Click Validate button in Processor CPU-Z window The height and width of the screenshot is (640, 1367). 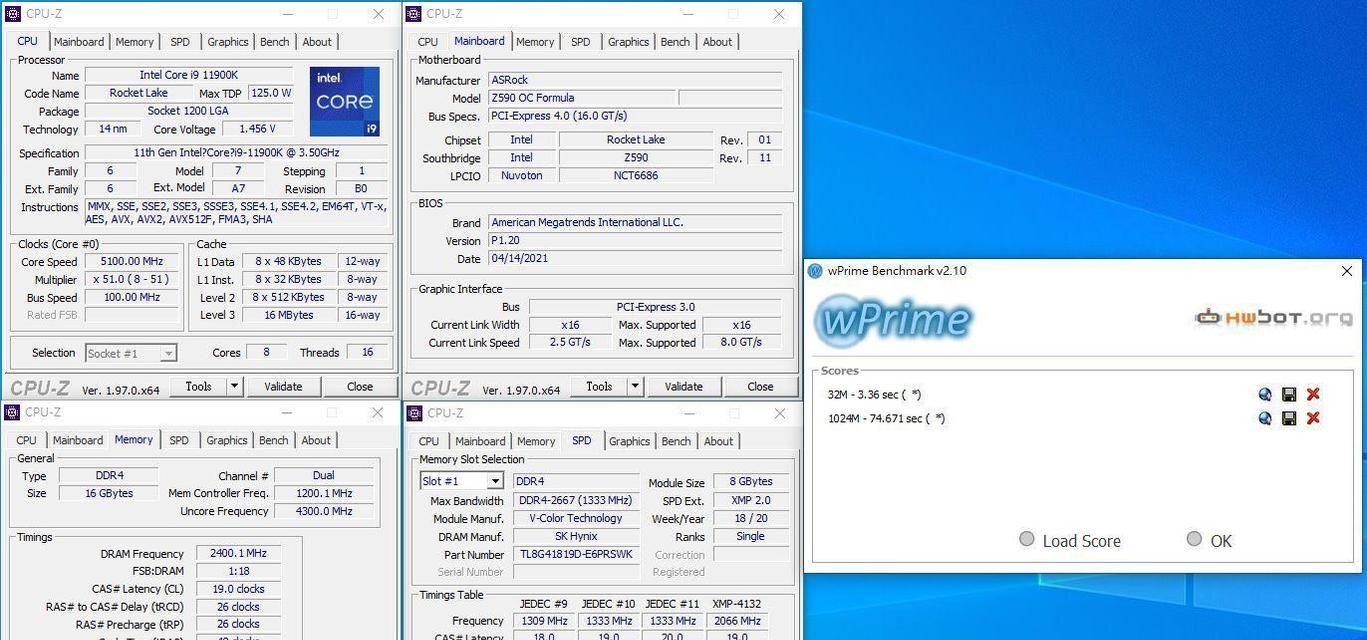click(283, 386)
